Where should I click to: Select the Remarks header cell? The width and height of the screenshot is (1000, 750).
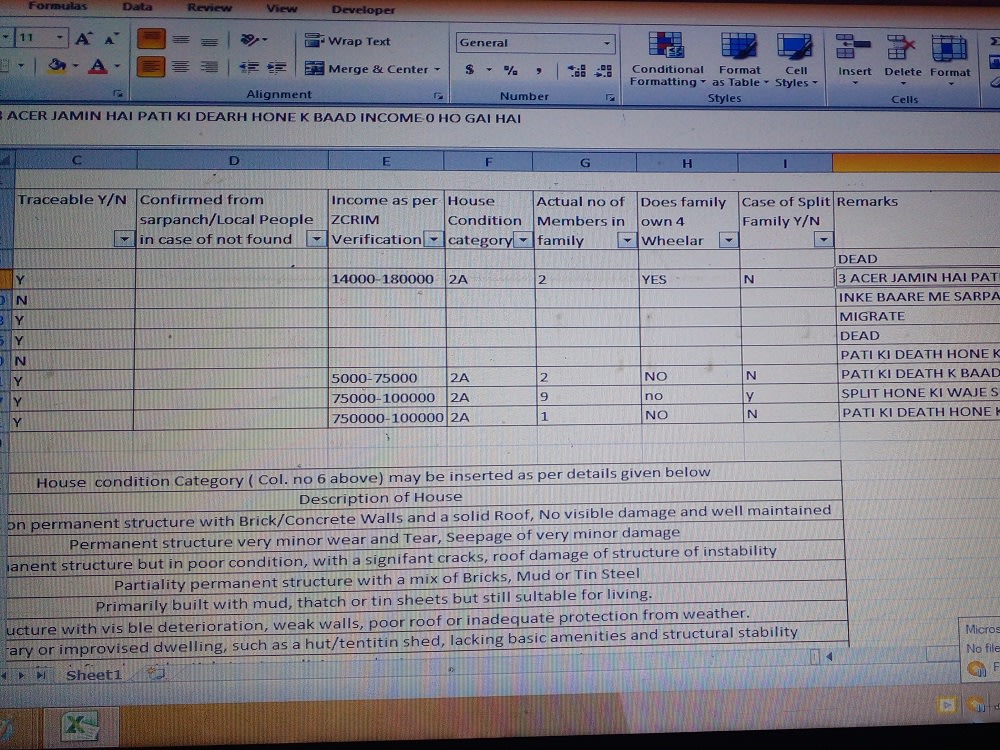[916, 219]
